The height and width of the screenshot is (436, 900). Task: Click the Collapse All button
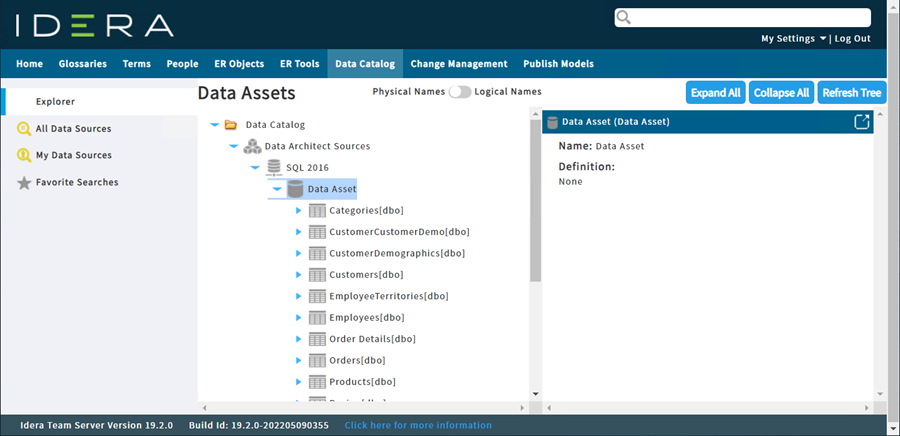point(781,92)
